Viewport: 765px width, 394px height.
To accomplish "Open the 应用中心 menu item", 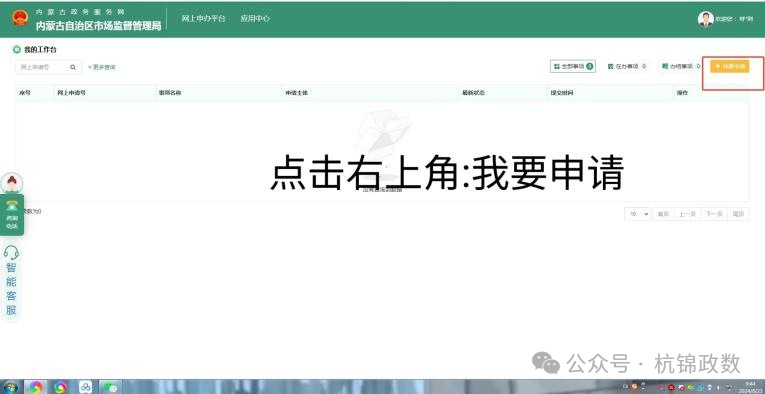I will click(x=255, y=19).
